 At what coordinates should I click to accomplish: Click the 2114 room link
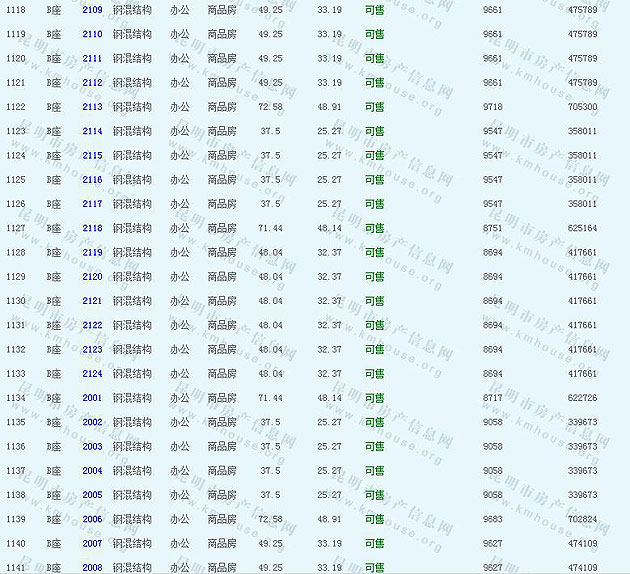coord(92,131)
